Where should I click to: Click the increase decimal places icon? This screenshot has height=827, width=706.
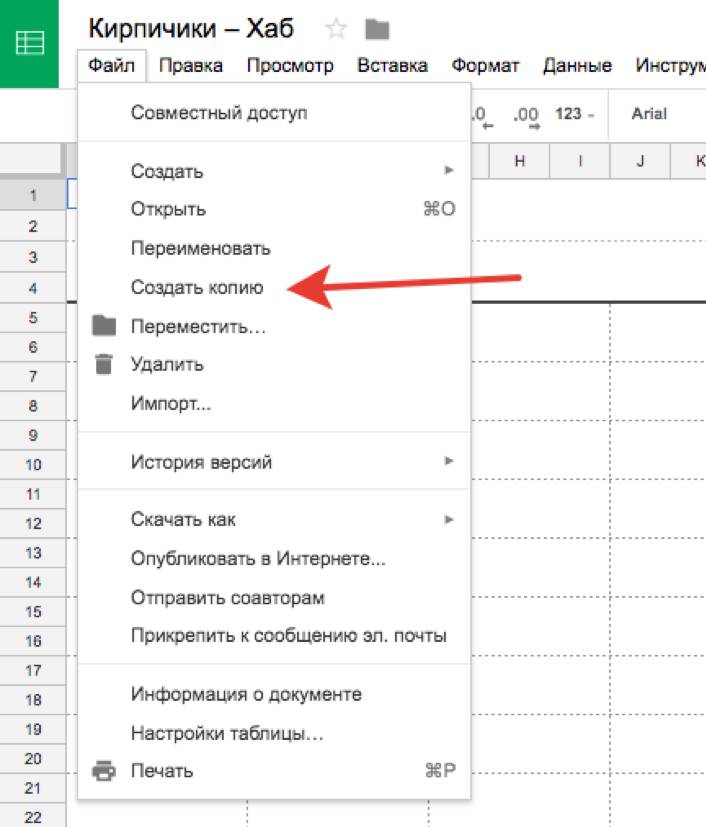(526, 115)
